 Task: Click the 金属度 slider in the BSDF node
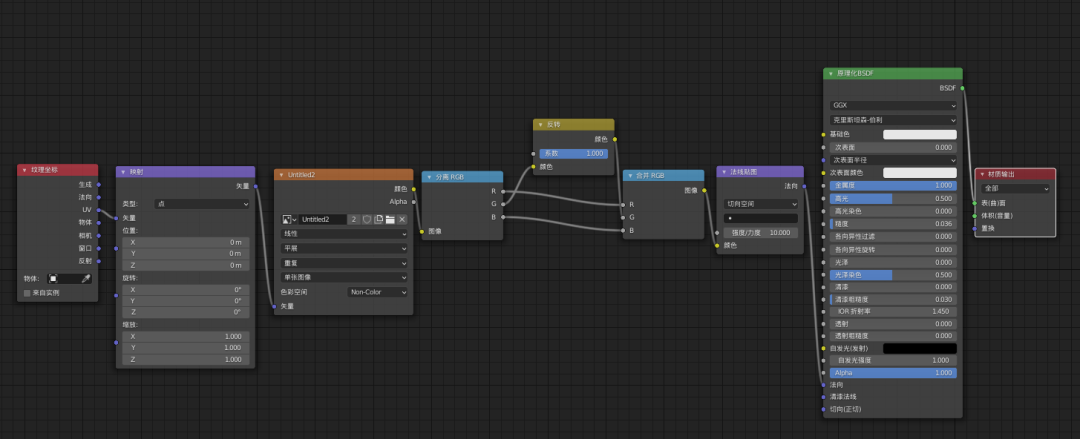[x=893, y=185]
